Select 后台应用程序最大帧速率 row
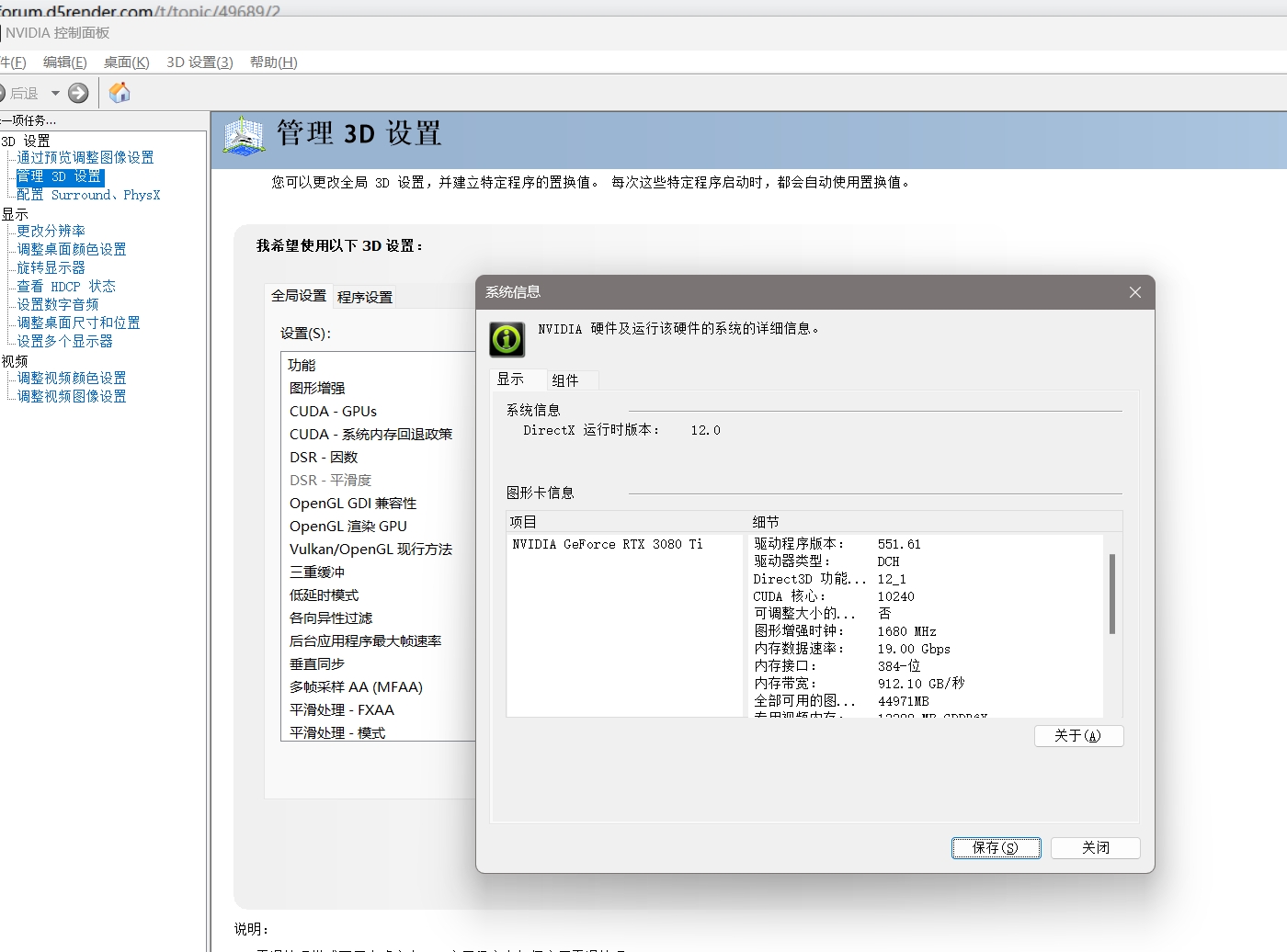This screenshot has width=1287, height=952. click(379, 640)
